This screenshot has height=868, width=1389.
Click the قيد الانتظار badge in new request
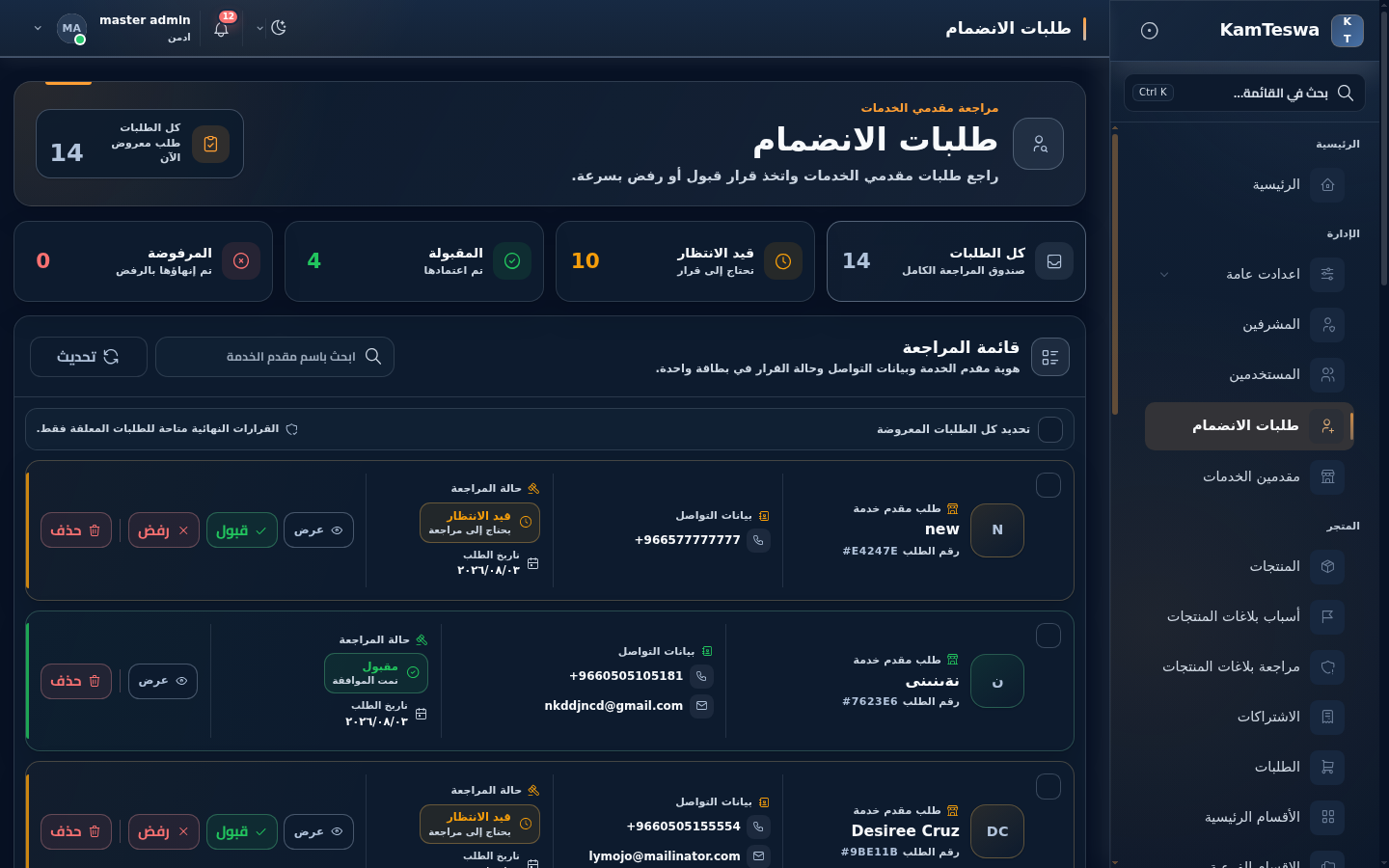coord(479,523)
